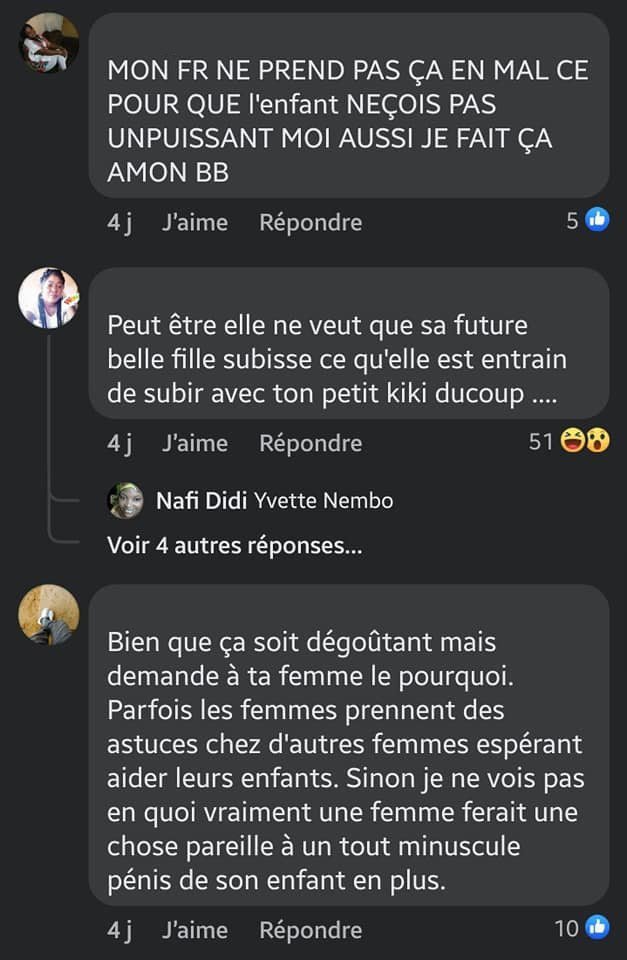This screenshot has width=627, height=960.
Task: Reply to the 'Bien que ça soit' comment
Action: [310, 929]
